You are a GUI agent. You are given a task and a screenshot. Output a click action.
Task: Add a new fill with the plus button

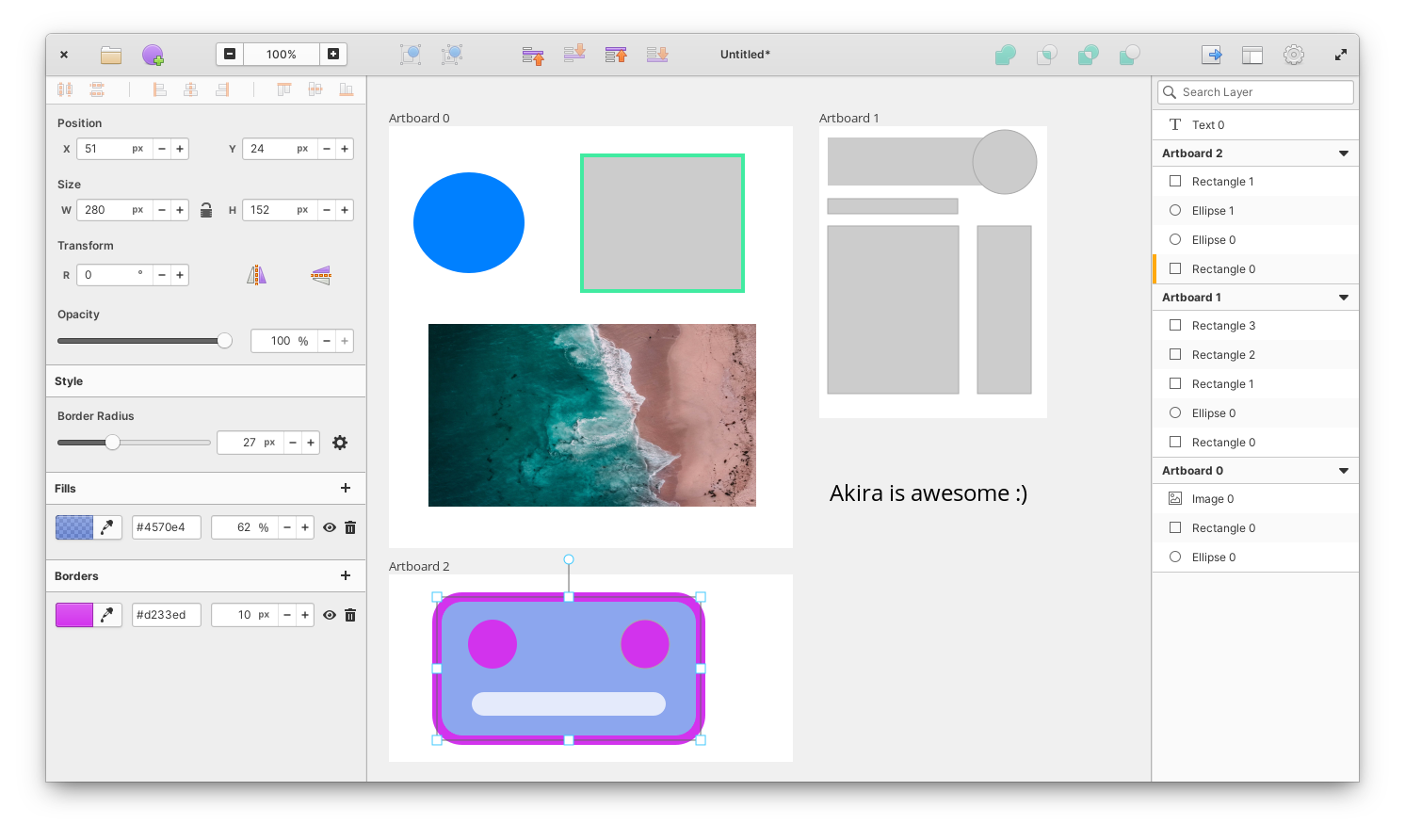pos(346,488)
